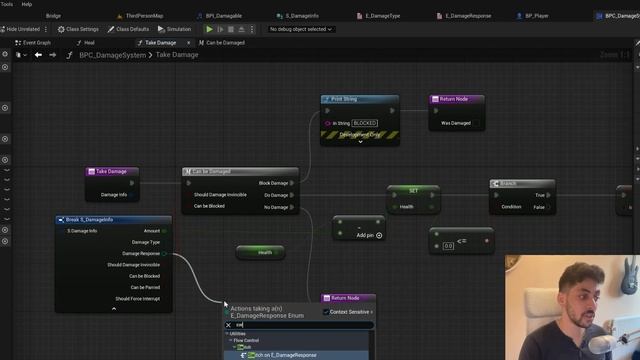640x360 pixels.
Task: Click Add pin on subtract node
Action: (x=369, y=235)
